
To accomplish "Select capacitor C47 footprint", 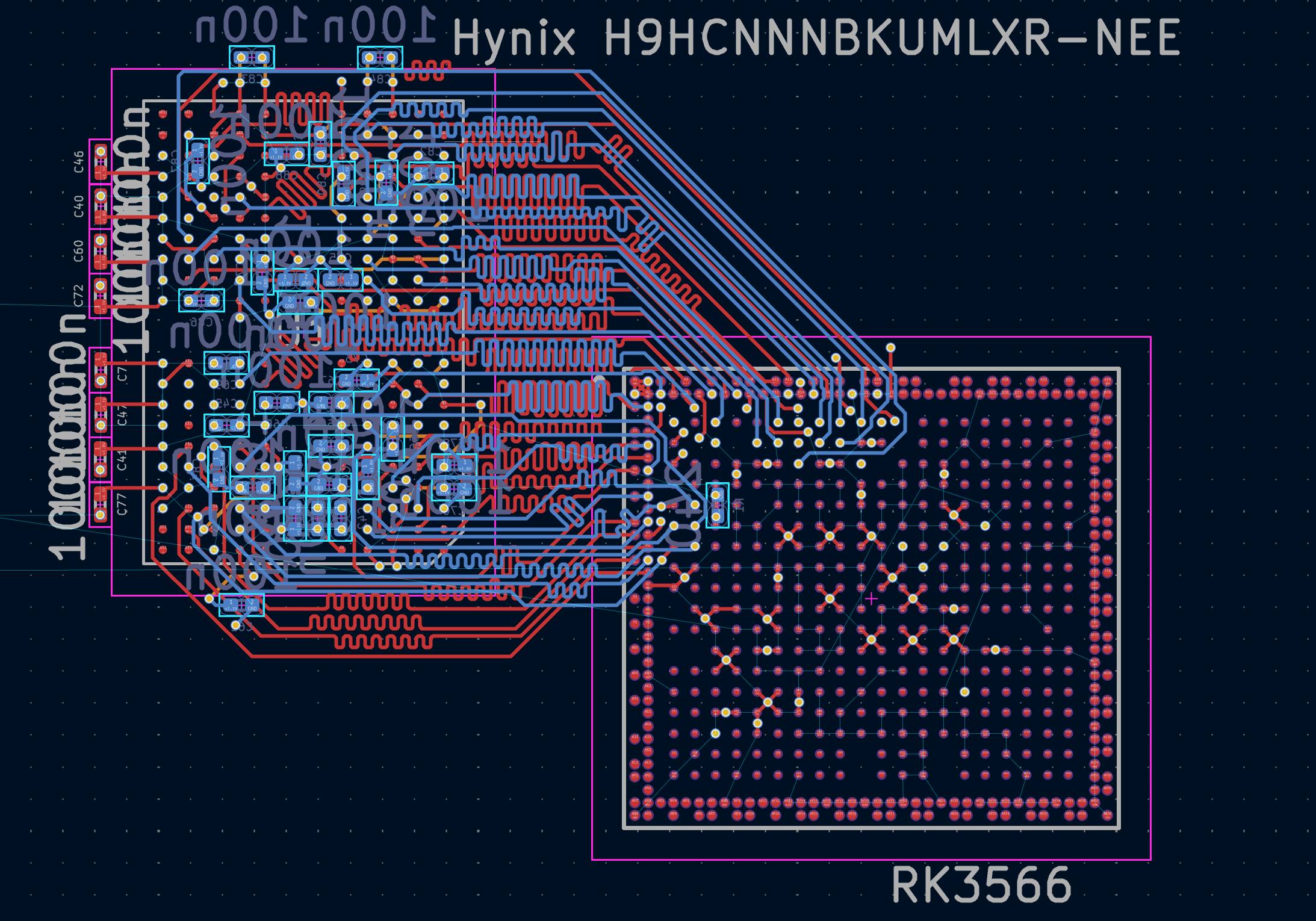I will point(101,415).
